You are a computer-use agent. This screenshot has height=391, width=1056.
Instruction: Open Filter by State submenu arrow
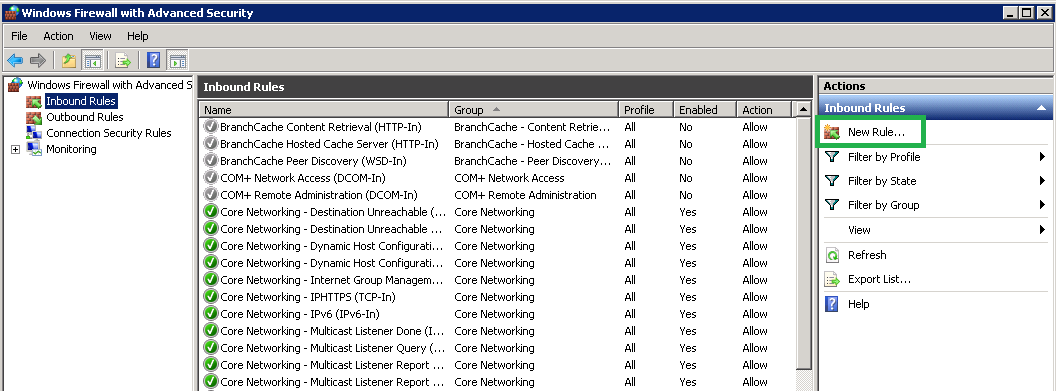(1043, 181)
